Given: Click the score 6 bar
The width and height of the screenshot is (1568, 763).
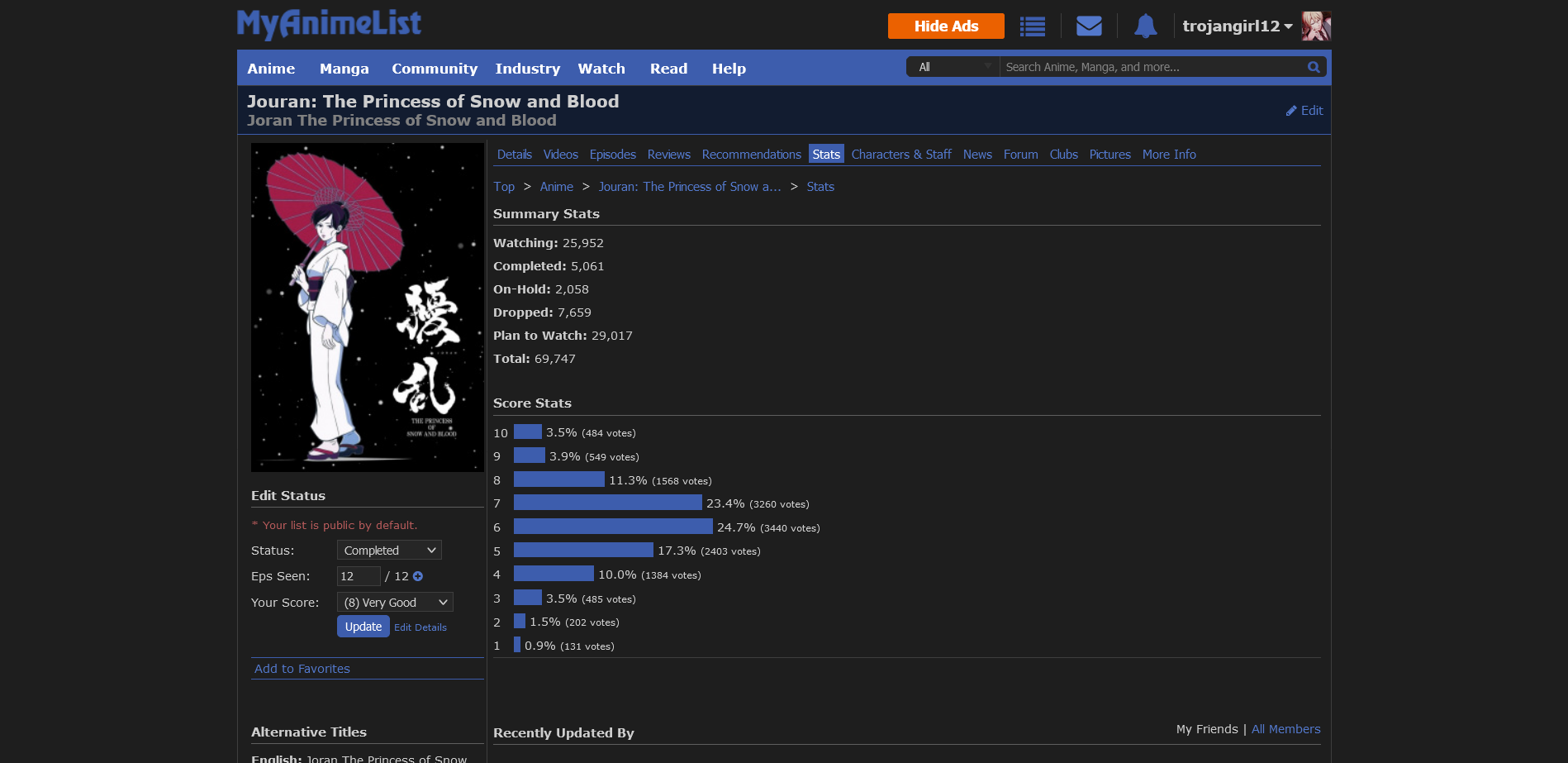Looking at the screenshot, I should 613,527.
